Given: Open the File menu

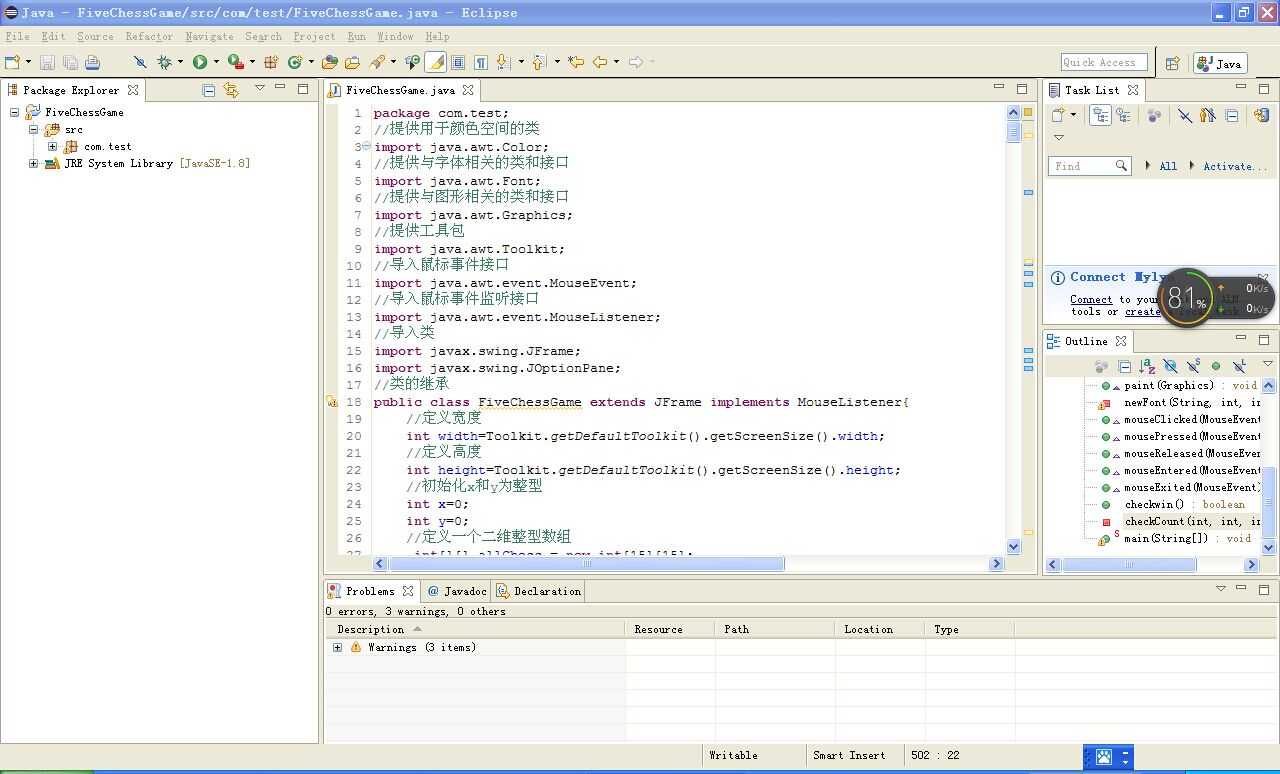Looking at the screenshot, I should pyautogui.click(x=18, y=37).
